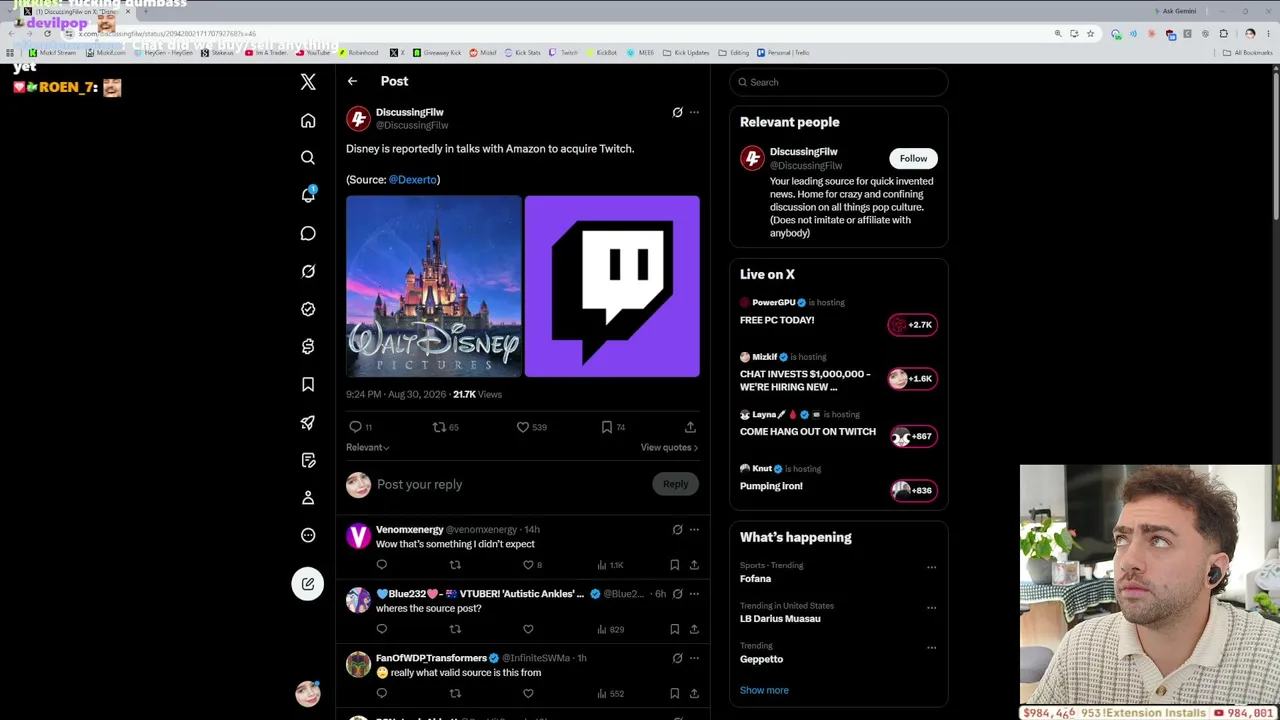1280x720 pixels.
Task: Open the account avatar at sidebar bottom
Action: click(308, 693)
